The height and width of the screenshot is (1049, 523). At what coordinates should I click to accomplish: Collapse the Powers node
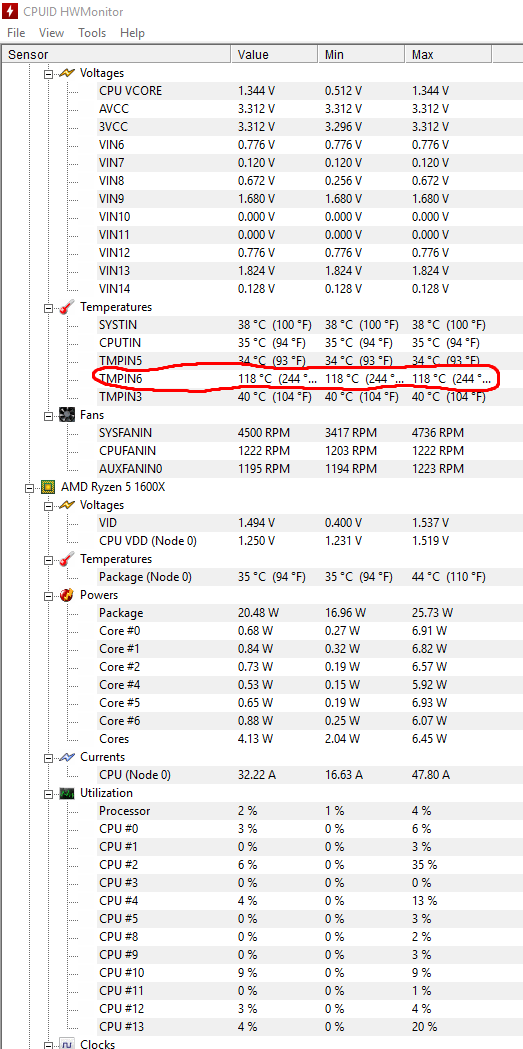[x=48, y=595]
